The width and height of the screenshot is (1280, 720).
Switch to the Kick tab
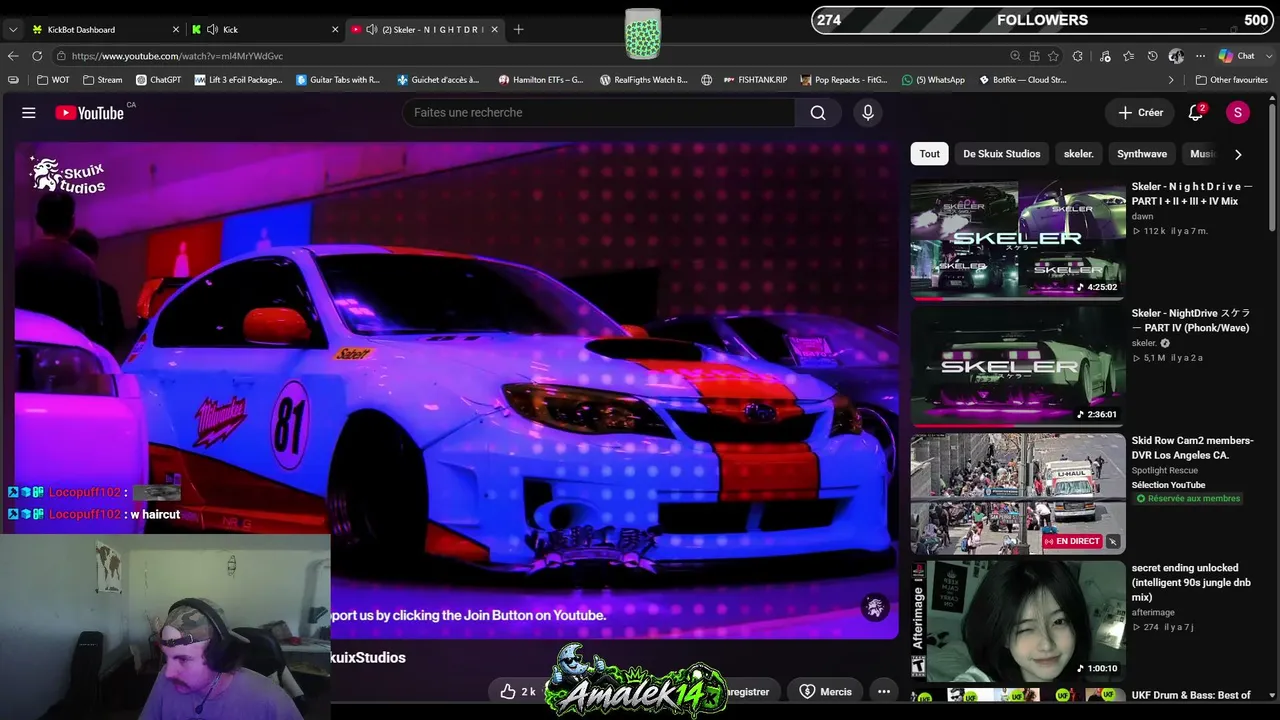(265, 30)
